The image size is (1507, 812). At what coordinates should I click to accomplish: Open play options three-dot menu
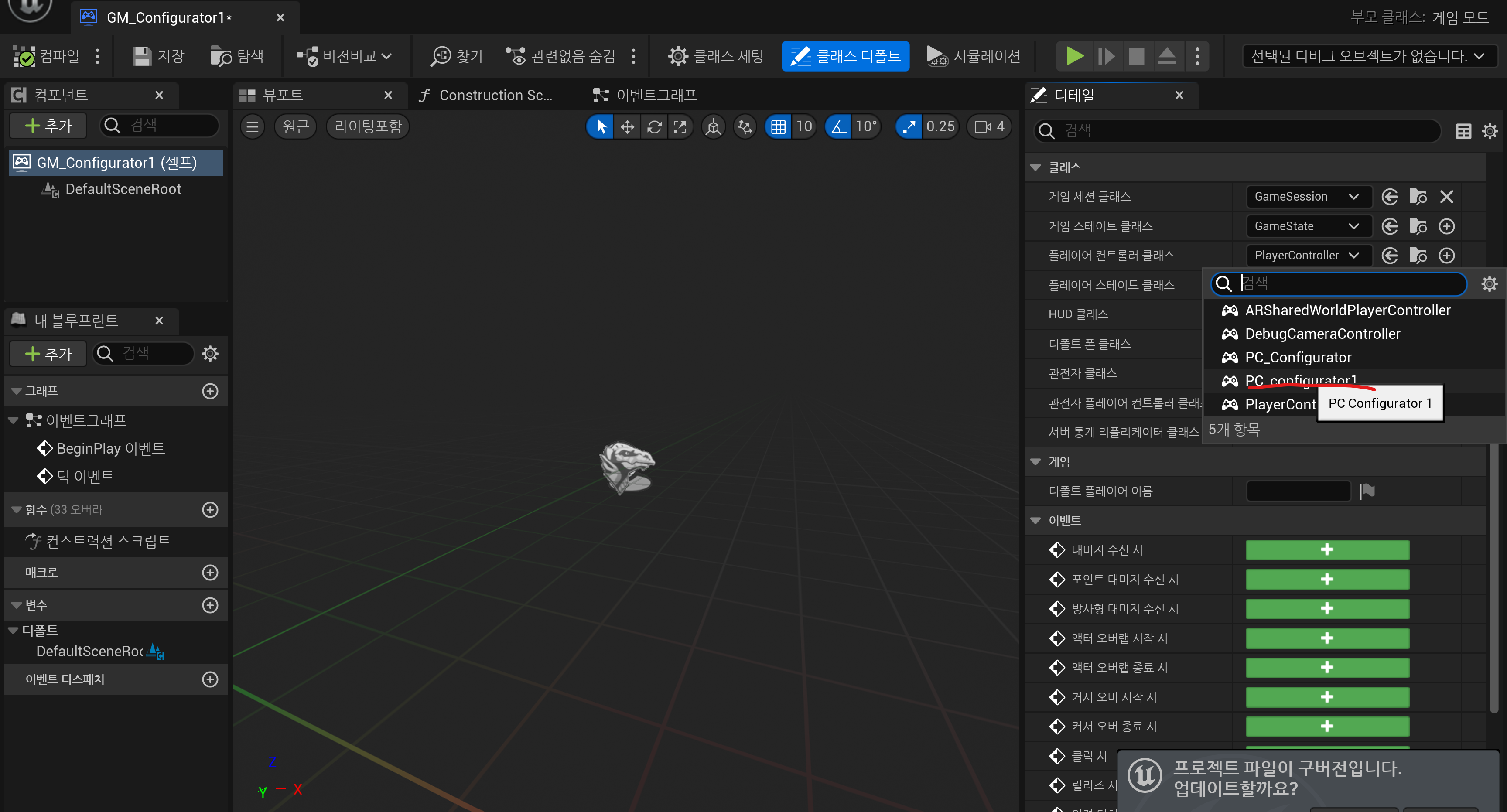click(1197, 56)
